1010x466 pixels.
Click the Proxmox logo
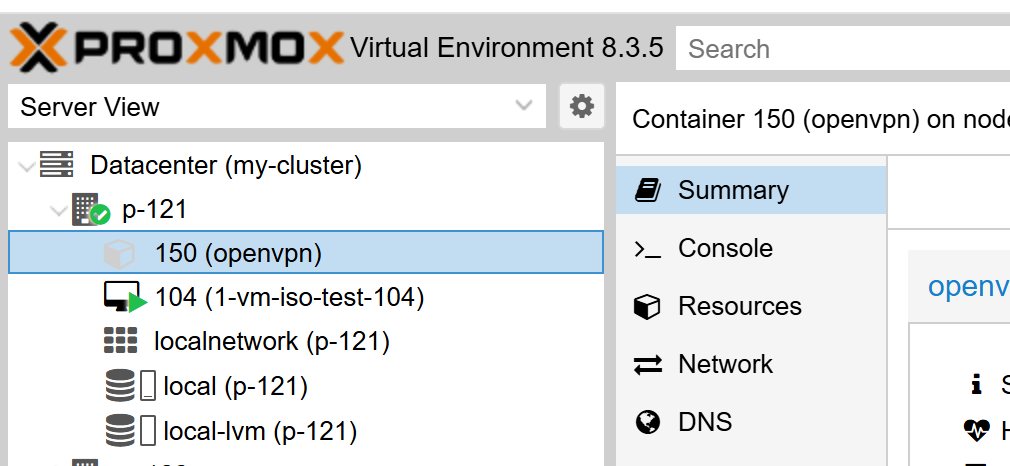tap(176, 47)
